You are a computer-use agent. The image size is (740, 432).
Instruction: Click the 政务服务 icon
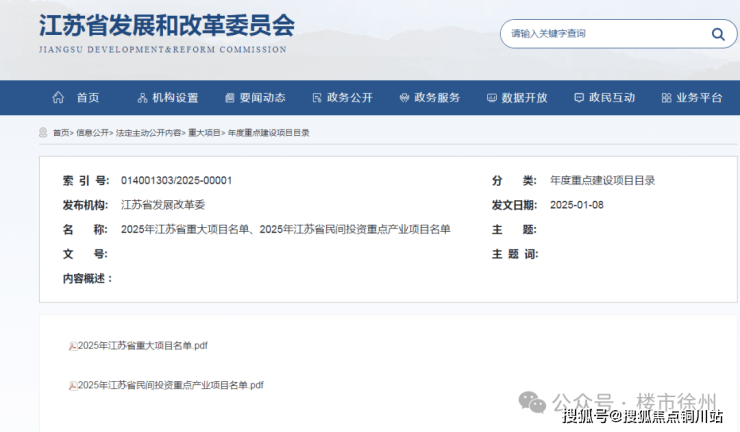[404, 98]
